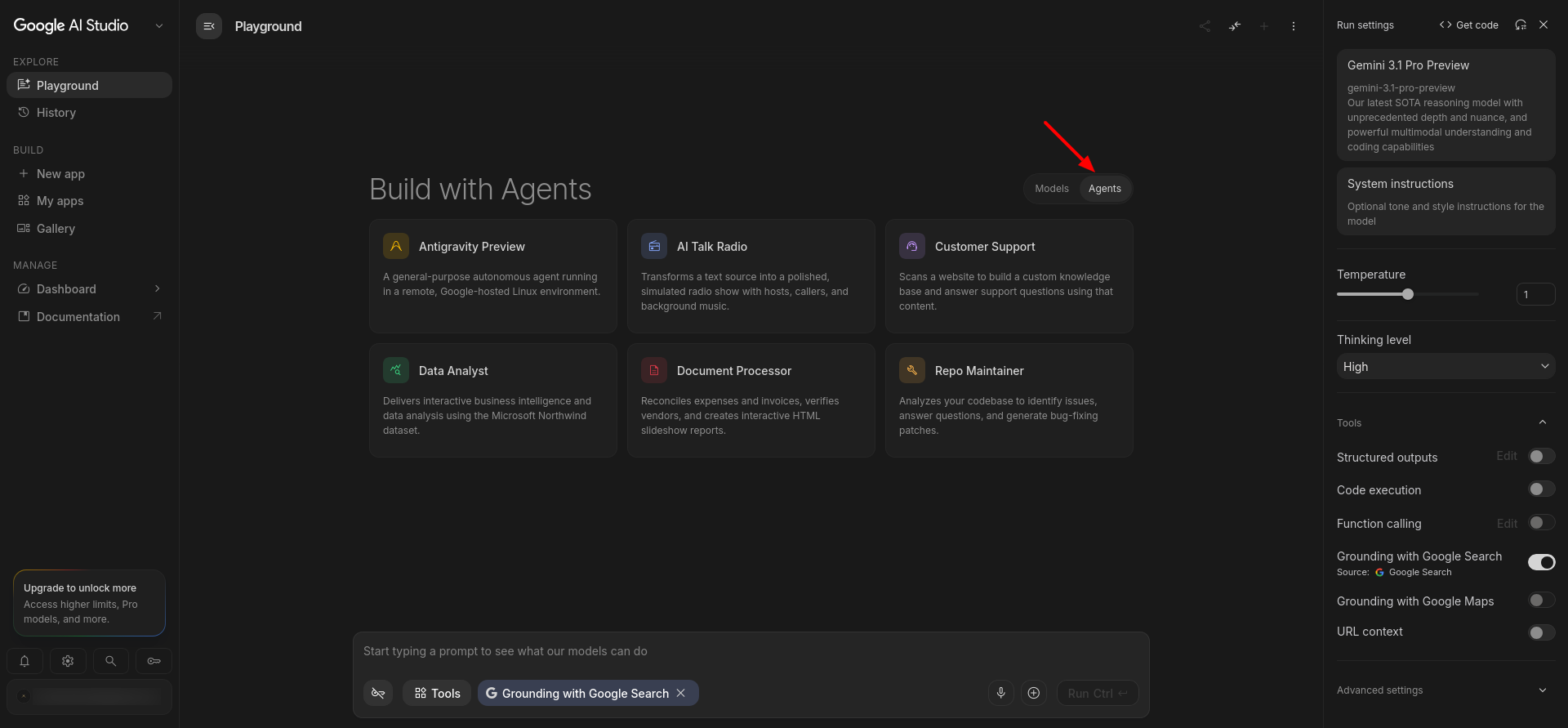This screenshot has width=1568, height=728.
Task: Click the Temperature value input box
Action: [1535, 294]
